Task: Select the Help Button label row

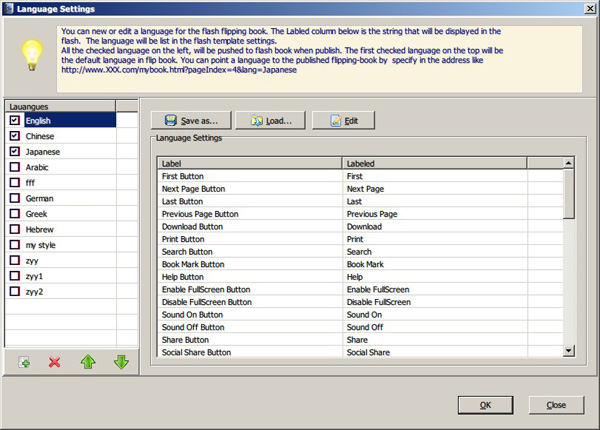Action: [x=360, y=277]
